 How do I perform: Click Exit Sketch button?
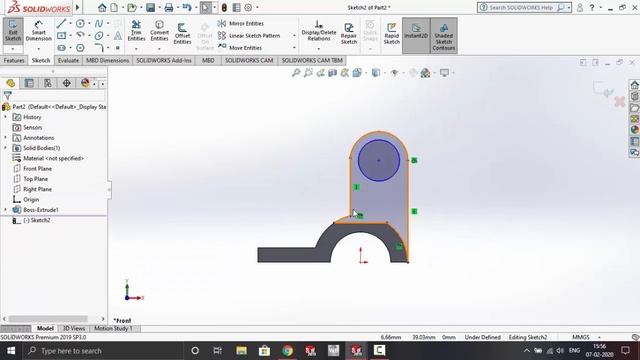(13, 30)
